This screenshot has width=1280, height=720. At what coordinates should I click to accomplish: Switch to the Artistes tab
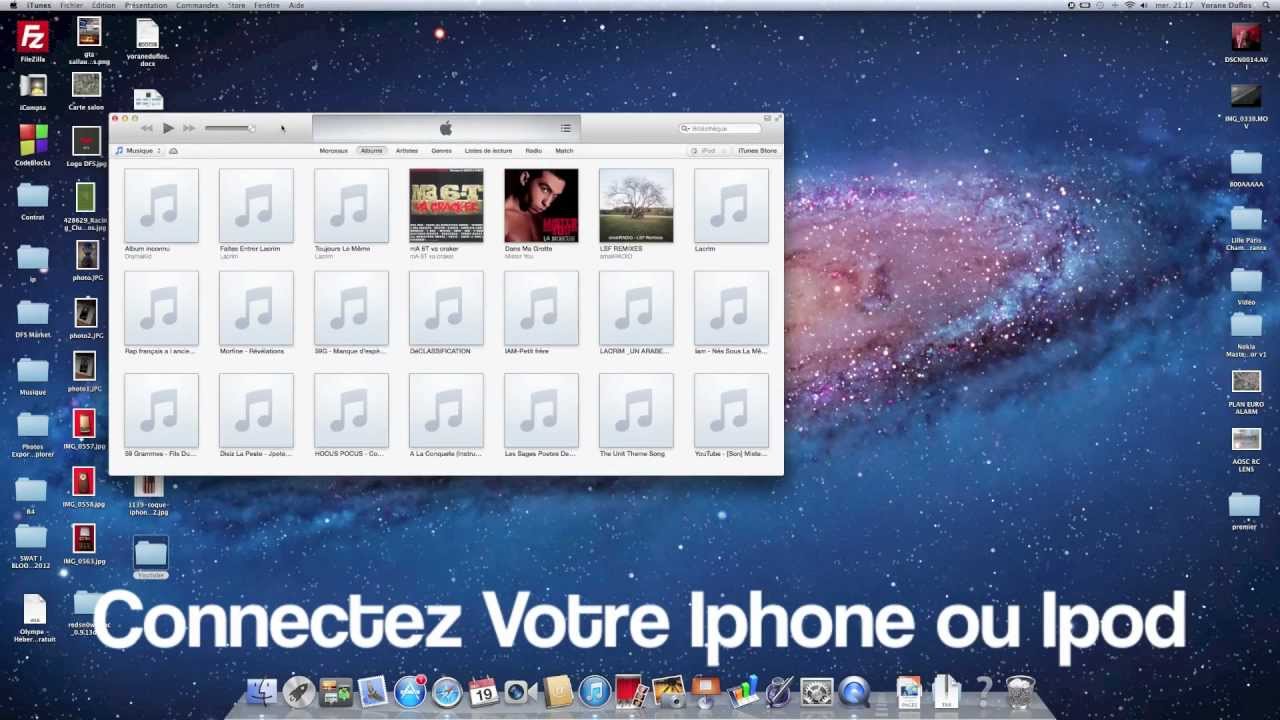[407, 151]
